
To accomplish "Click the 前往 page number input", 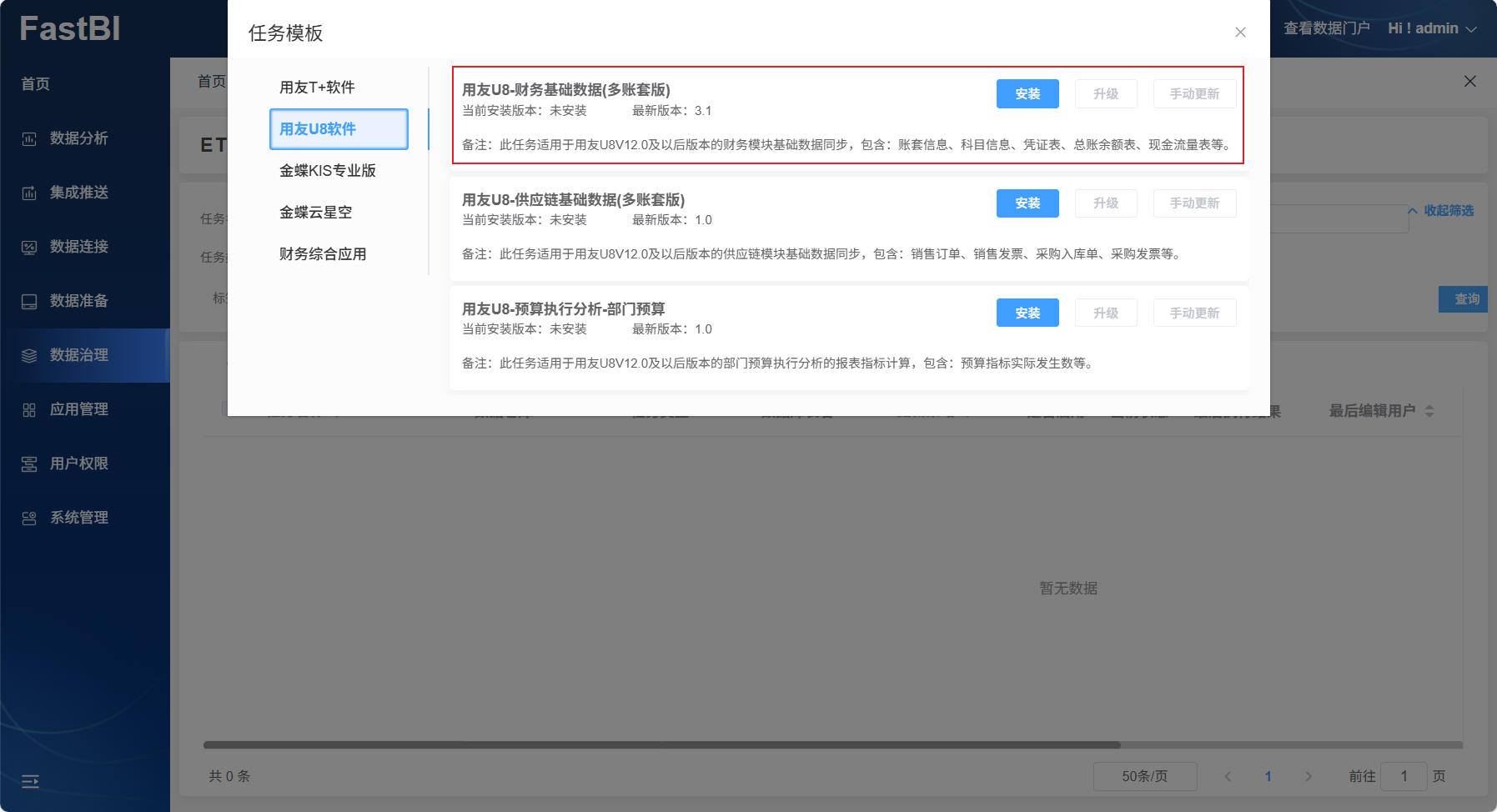I will coord(1403,776).
